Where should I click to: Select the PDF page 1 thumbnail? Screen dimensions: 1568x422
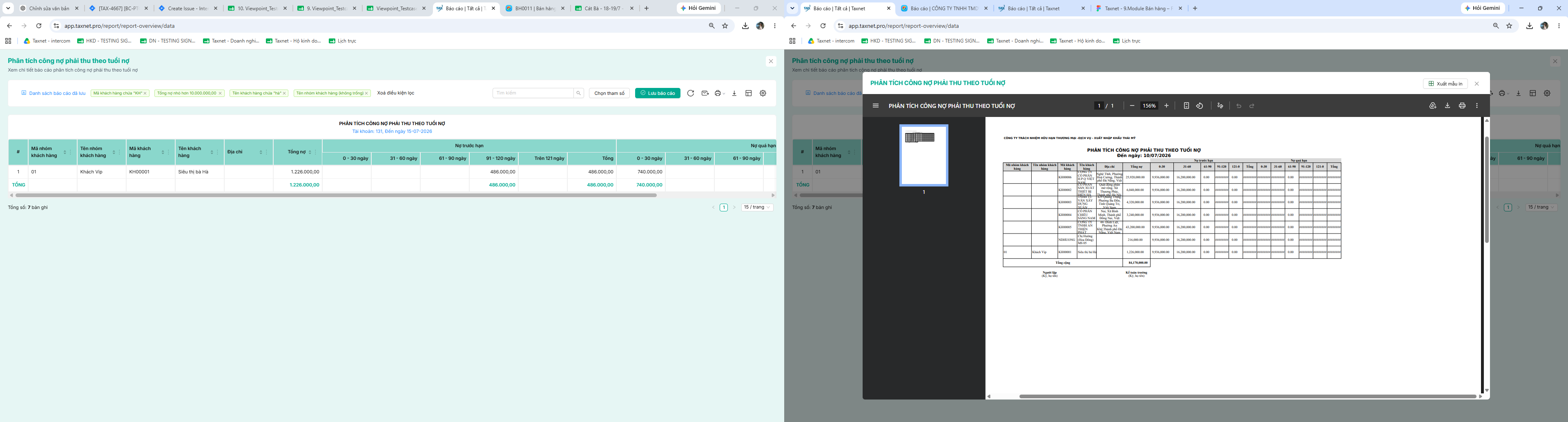[923, 155]
